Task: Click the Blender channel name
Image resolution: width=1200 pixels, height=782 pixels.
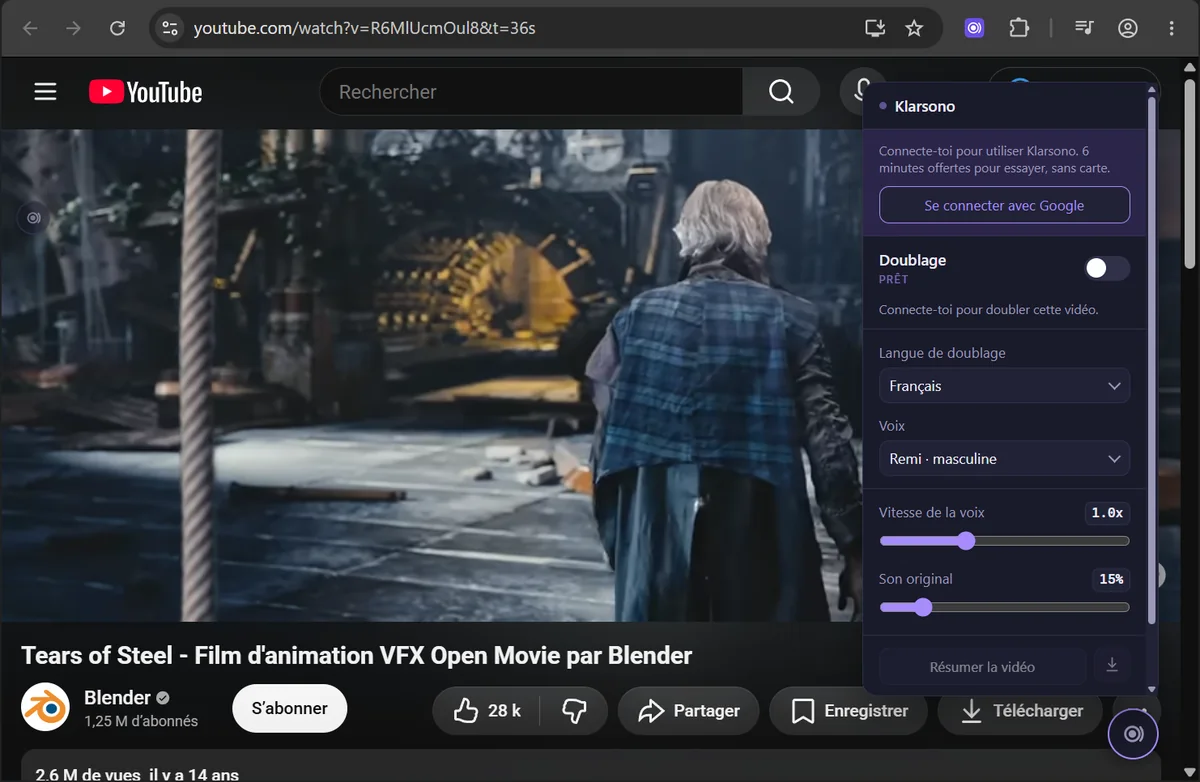Action: (x=117, y=697)
